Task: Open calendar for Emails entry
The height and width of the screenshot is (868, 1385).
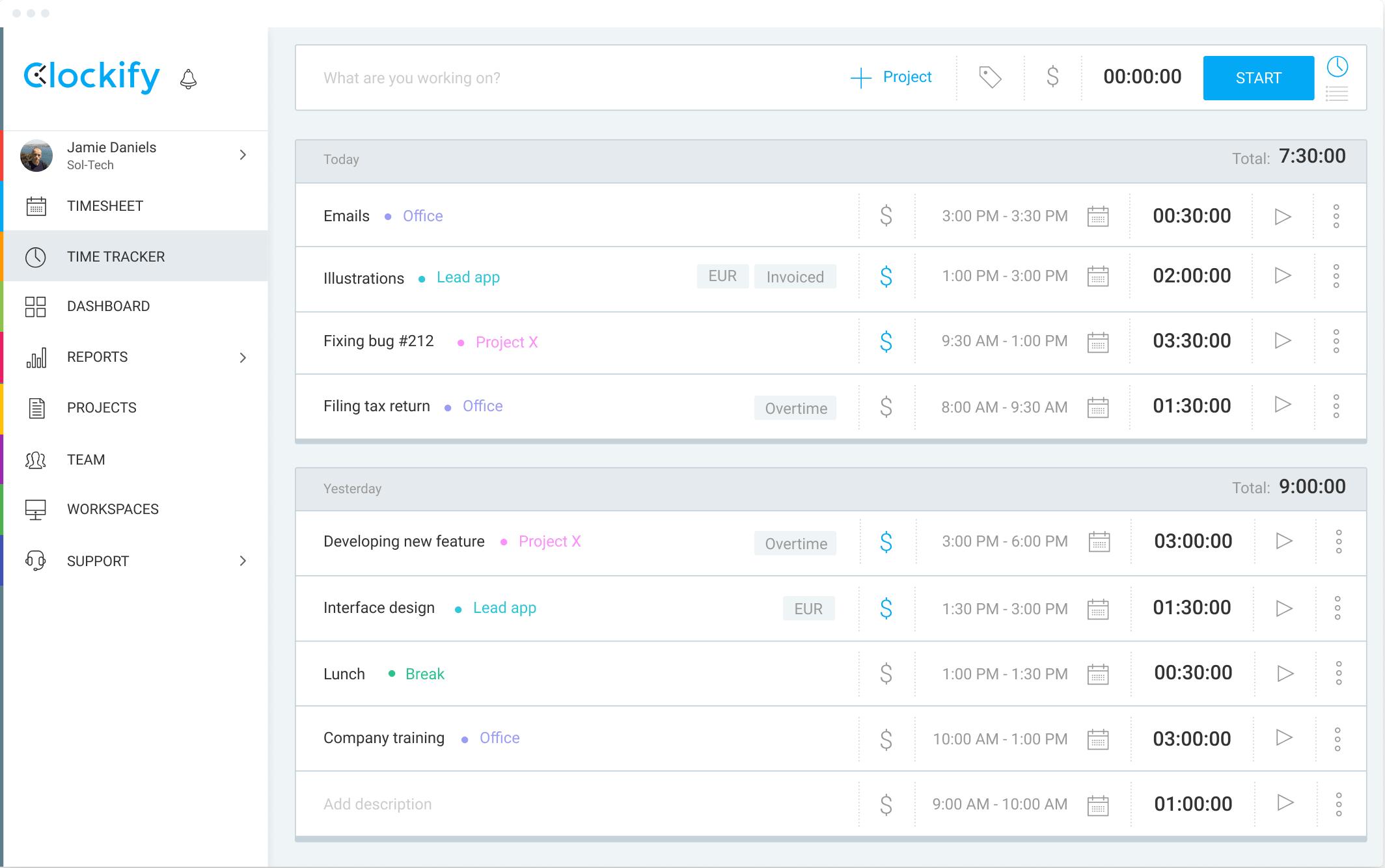Action: coord(1098,216)
